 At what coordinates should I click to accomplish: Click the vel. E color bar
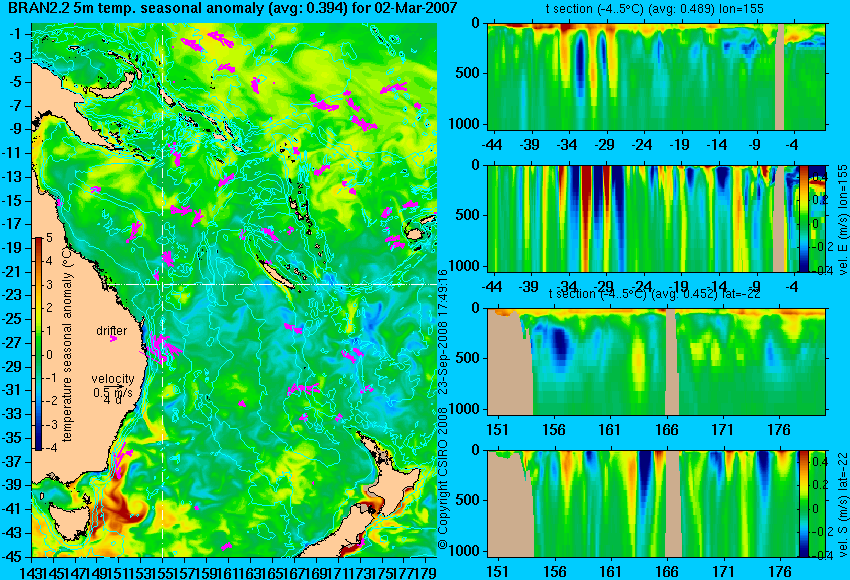pos(804,218)
